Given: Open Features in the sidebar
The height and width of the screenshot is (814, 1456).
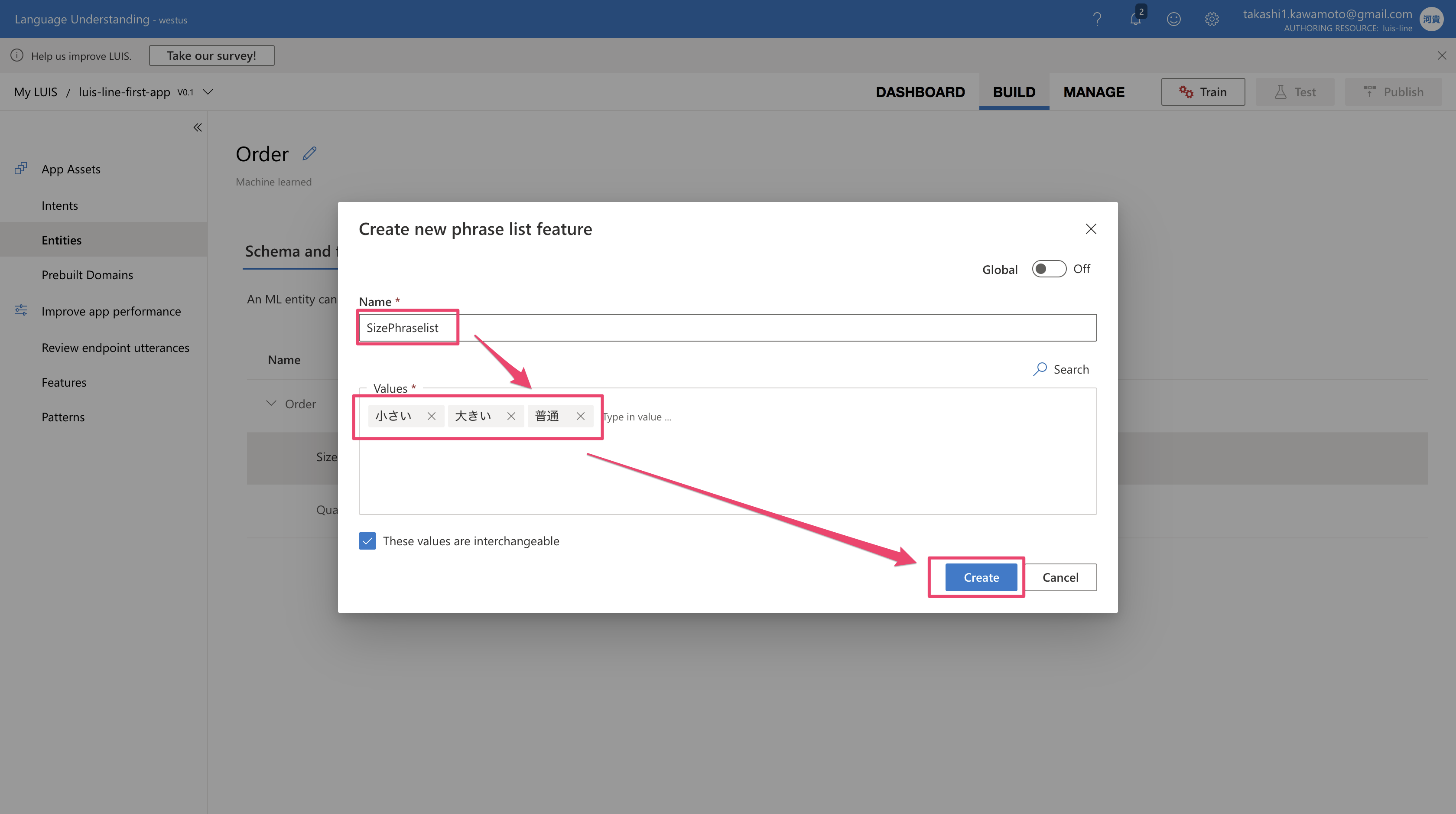Looking at the screenshot, I should pyautogui.click(x=64, y=383).
